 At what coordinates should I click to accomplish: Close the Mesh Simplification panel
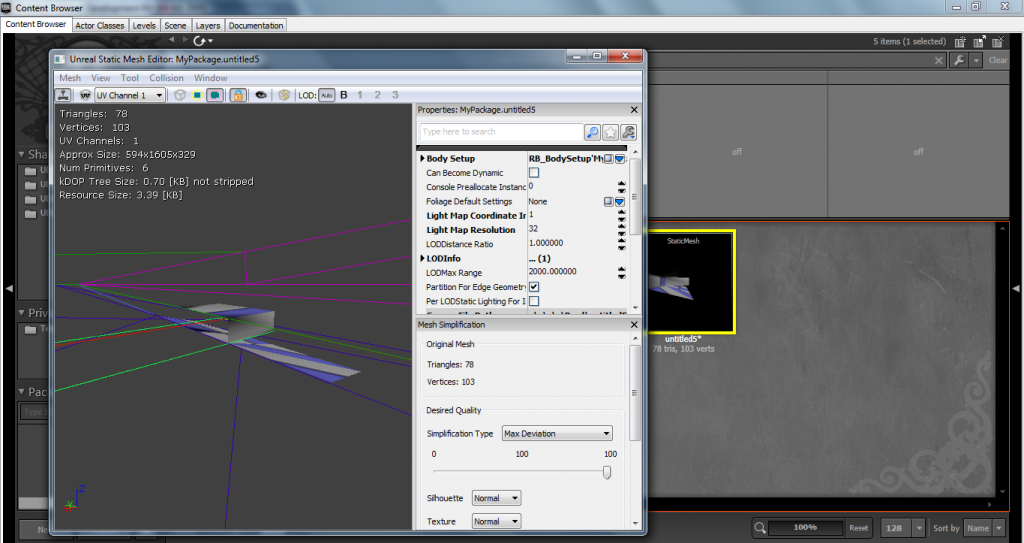[x=634, y=325]
